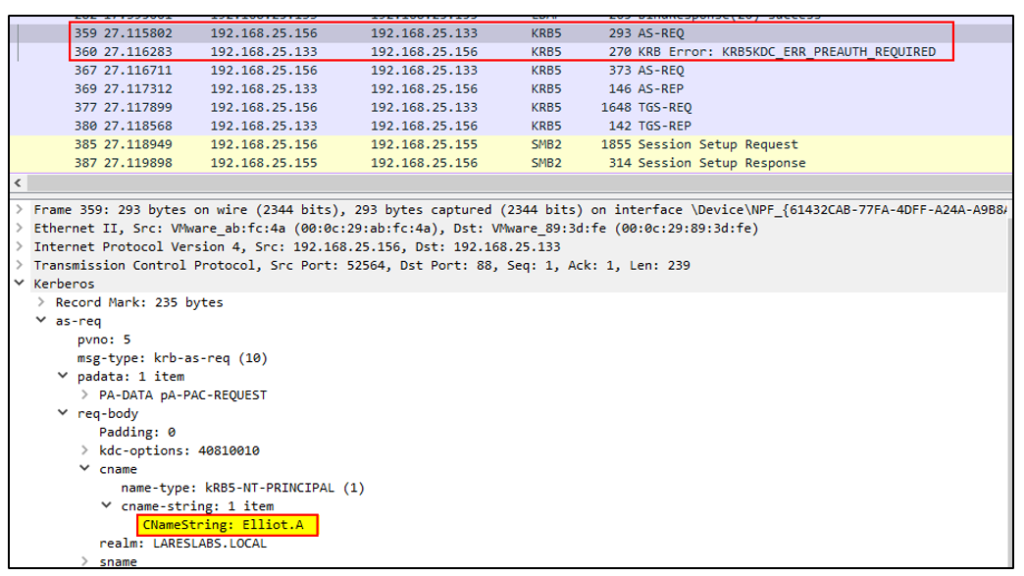Screen dimensions: 1024x576
Task: Select packet 377 TGS-REQ row
Action: tap(511, 107)
